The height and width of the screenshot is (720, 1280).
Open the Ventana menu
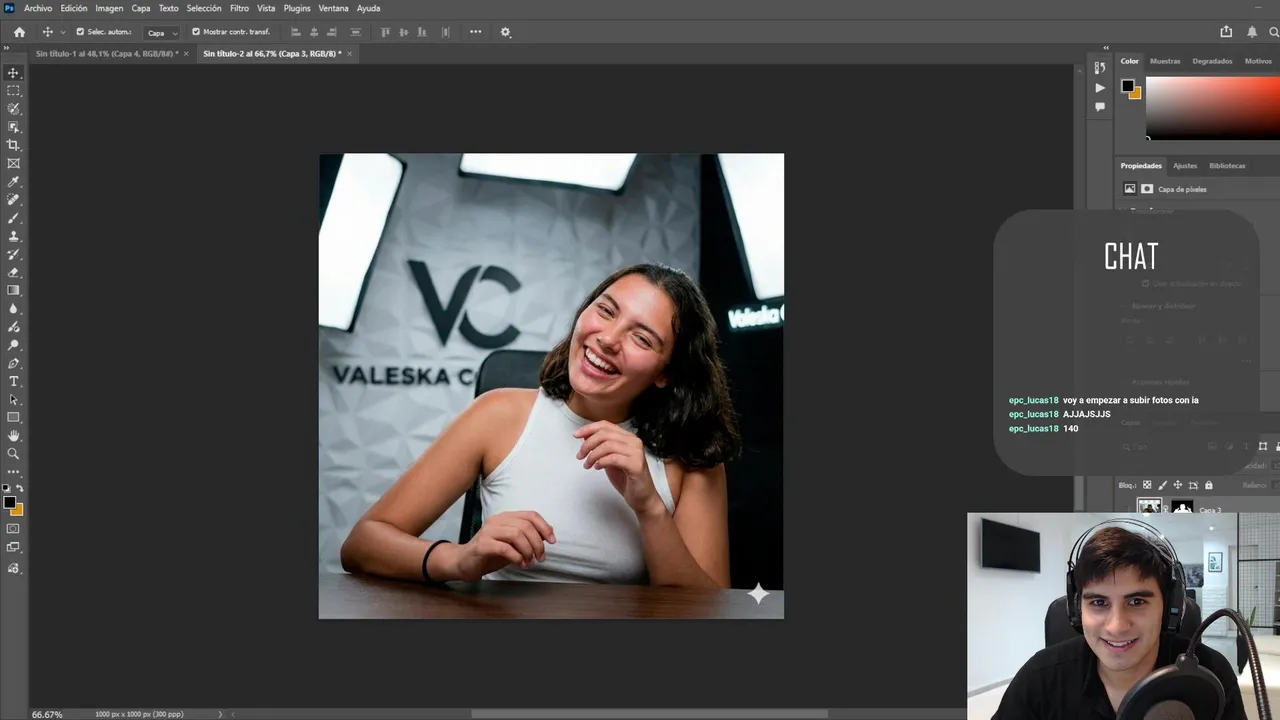click(333, 8)
